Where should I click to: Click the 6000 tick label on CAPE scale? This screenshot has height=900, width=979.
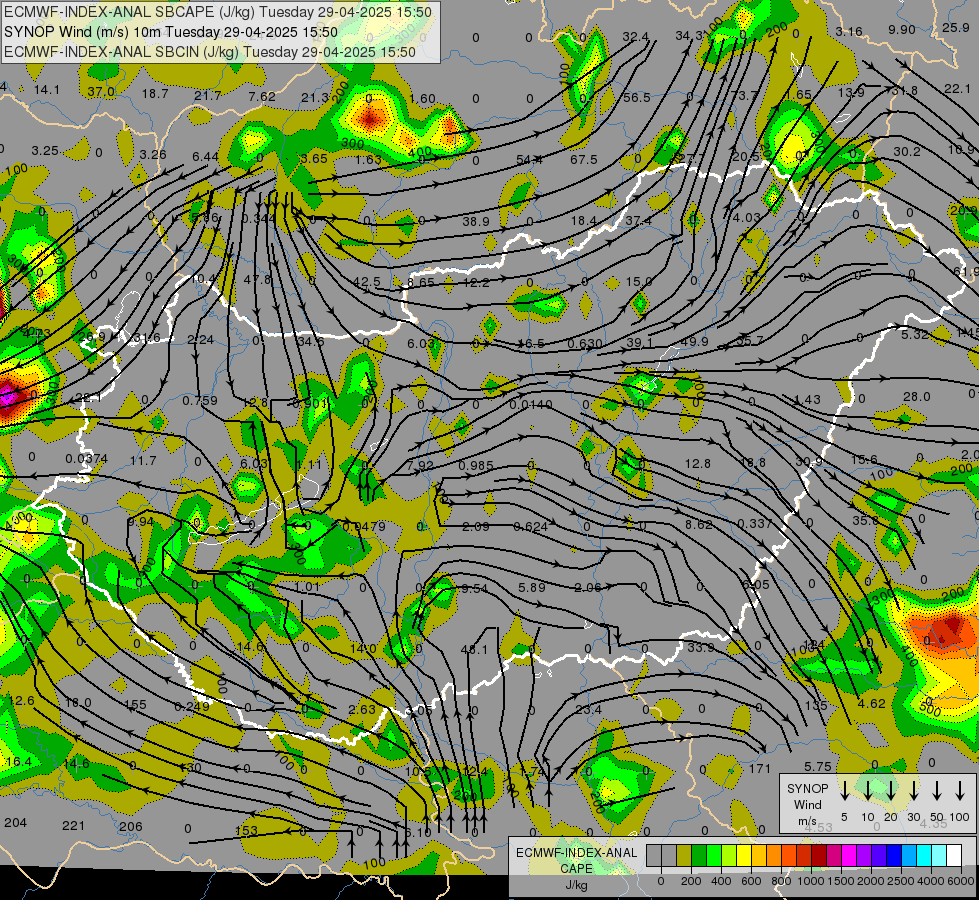click(x=962, y=881)
